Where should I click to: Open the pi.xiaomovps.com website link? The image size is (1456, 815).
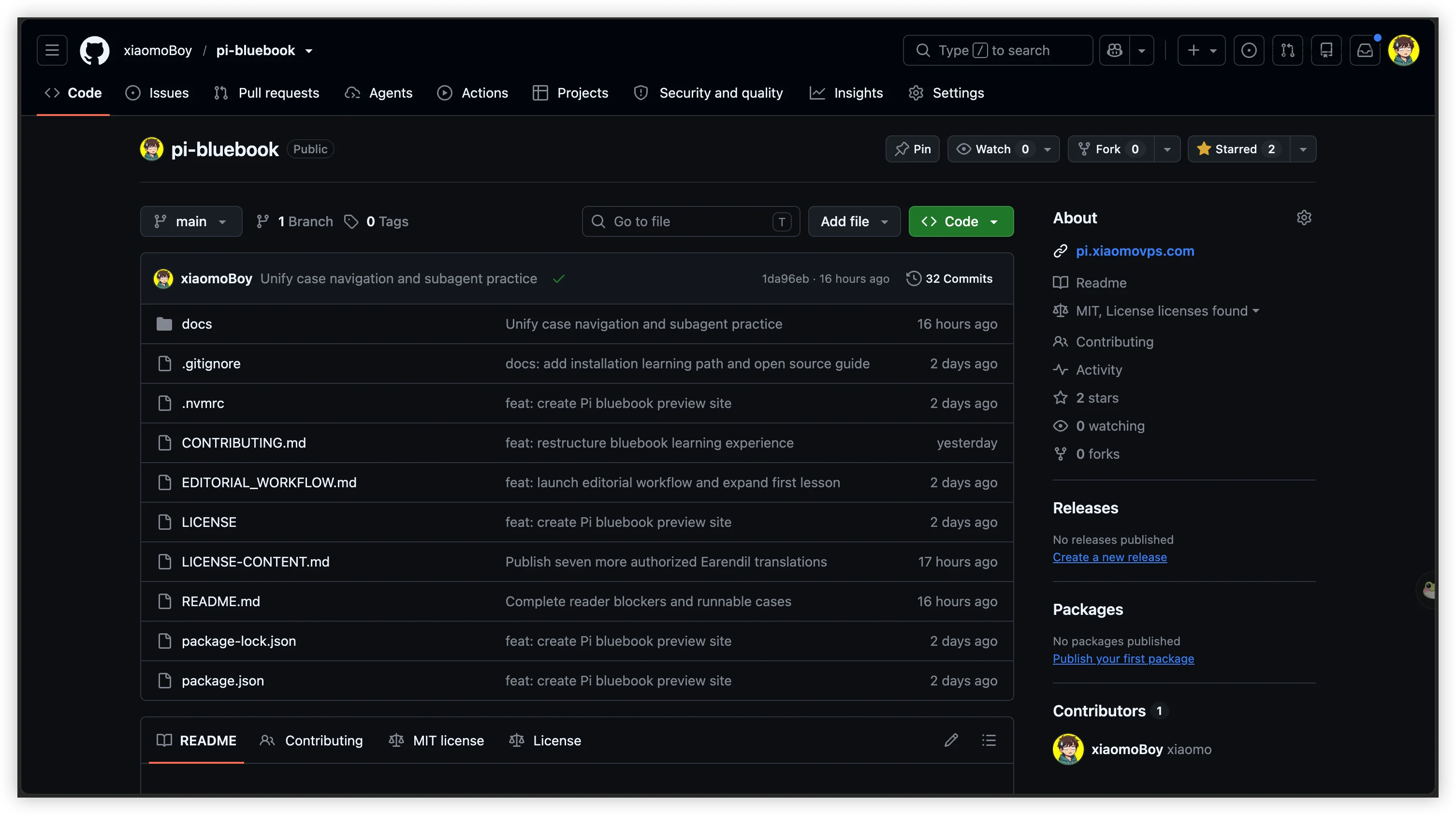(x=1135, y=251)
